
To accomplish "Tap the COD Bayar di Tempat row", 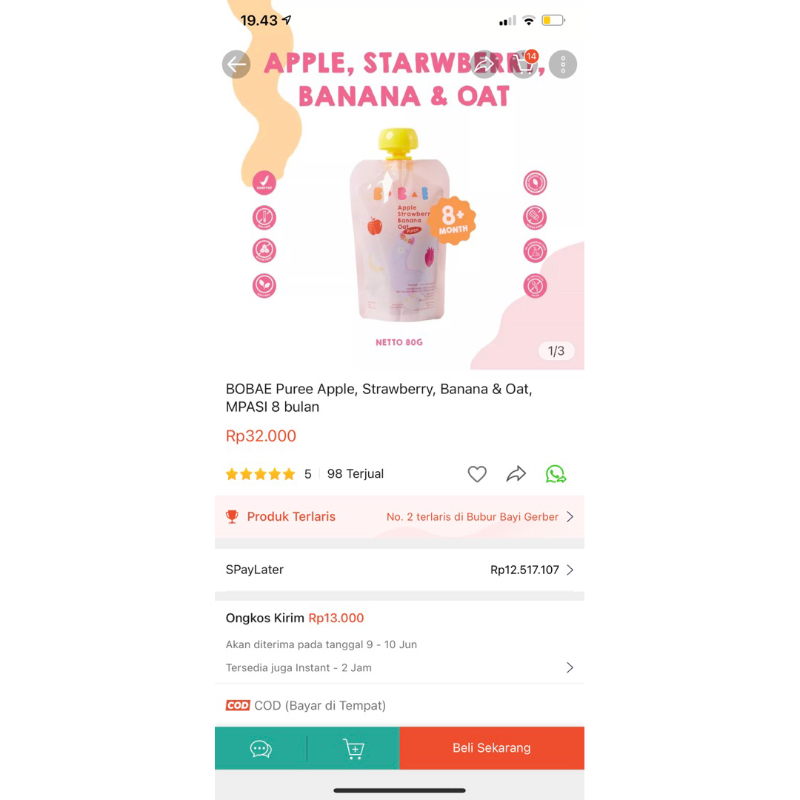I will [399, 706].
